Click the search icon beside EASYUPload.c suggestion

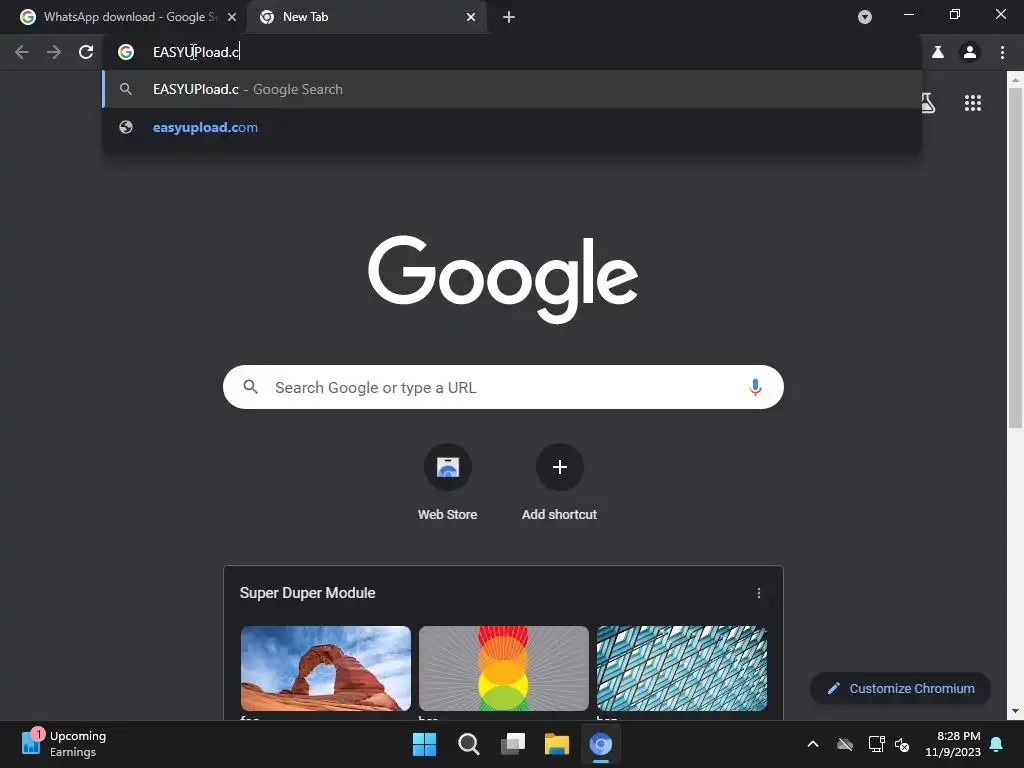126,89
